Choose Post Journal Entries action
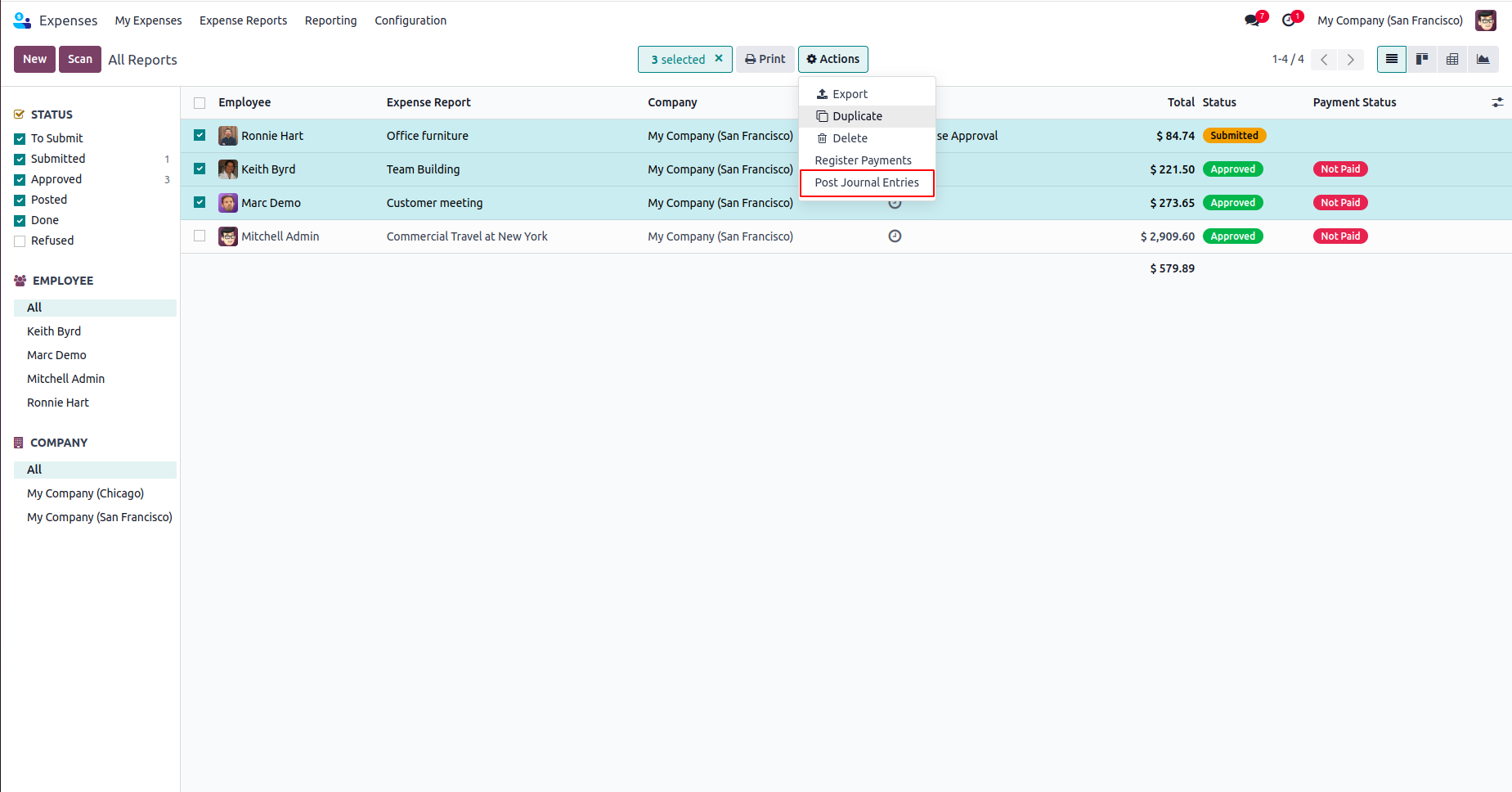1512x792 pixels. (x=867, y=182)
